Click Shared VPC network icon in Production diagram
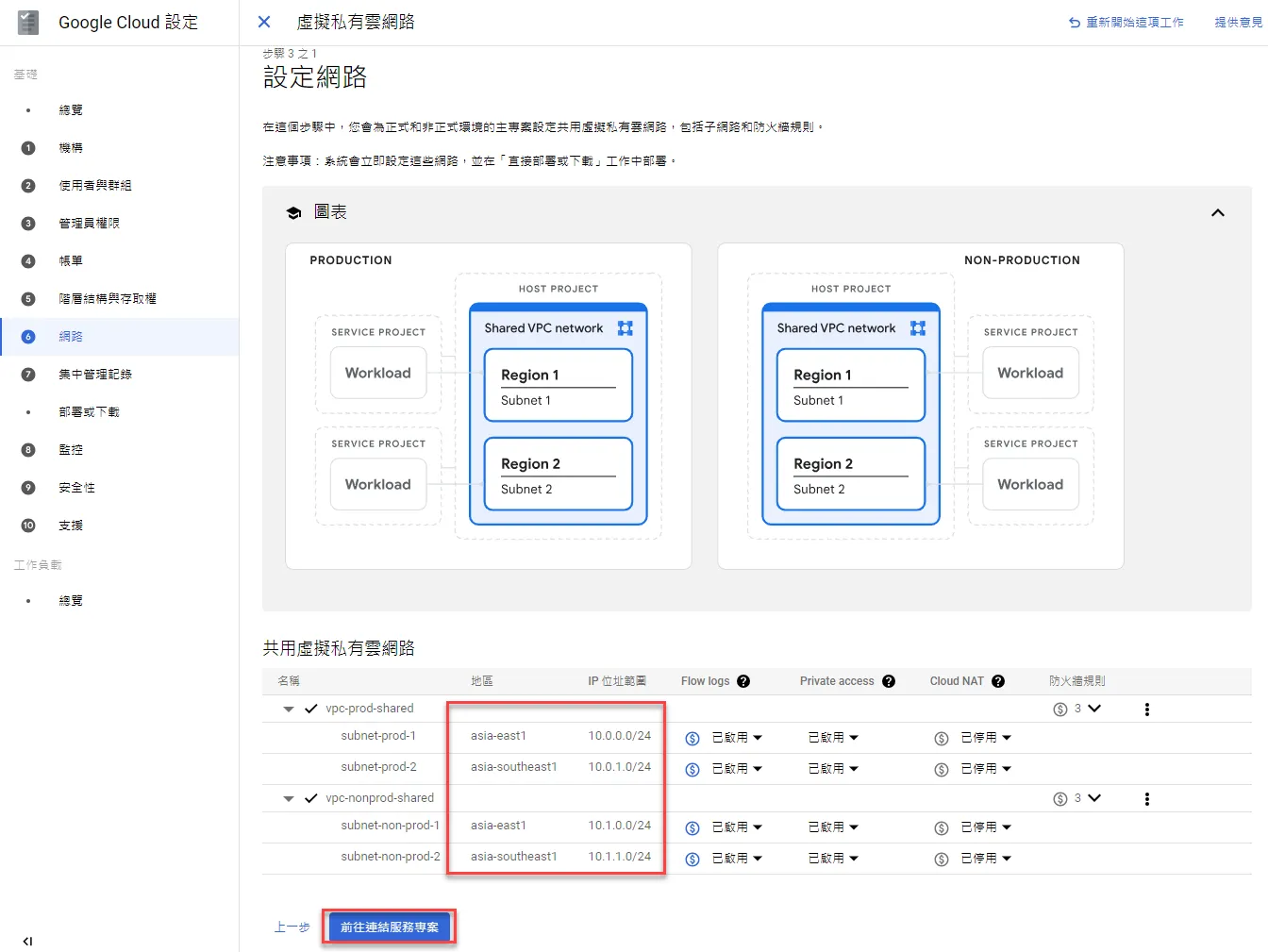1268x952 pixels. pos(626,328)
